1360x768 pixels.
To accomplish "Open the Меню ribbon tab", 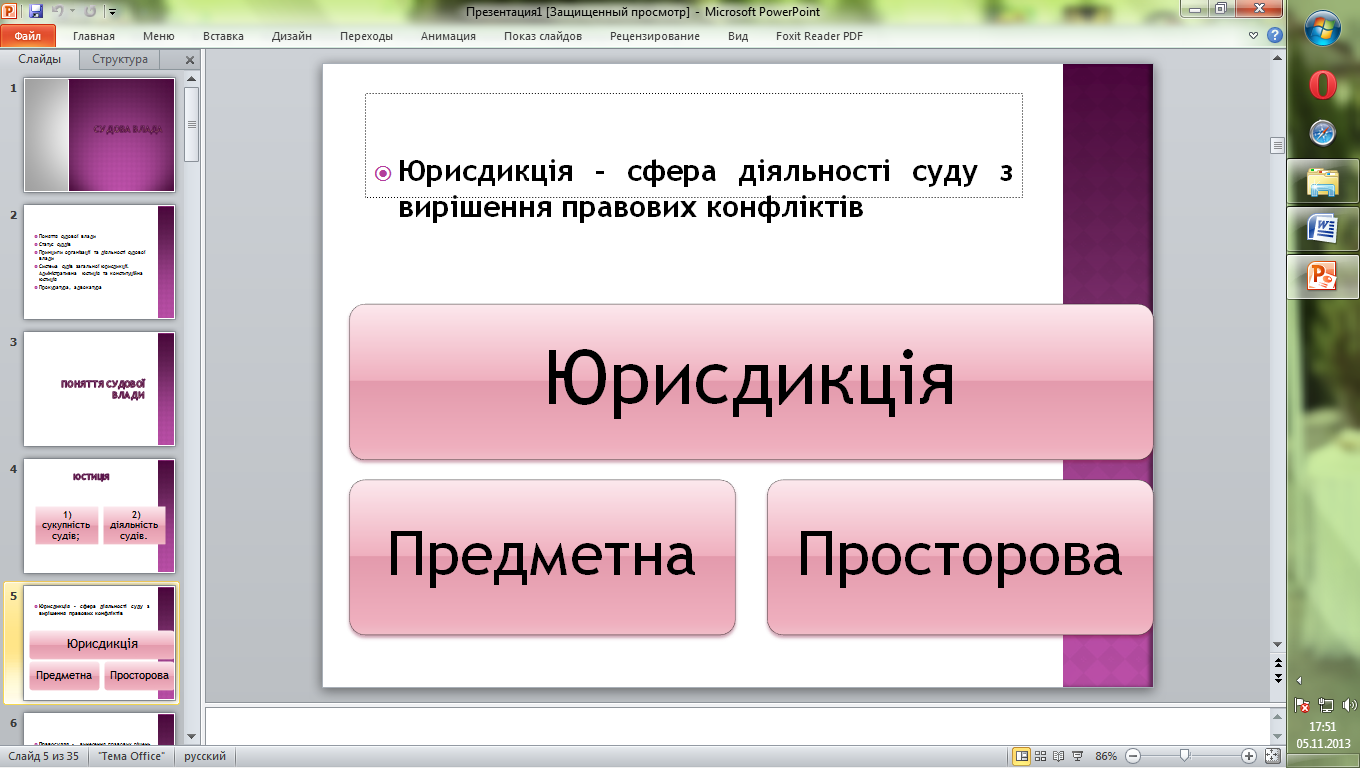I will pyautogui.click(x=159, y=36).
